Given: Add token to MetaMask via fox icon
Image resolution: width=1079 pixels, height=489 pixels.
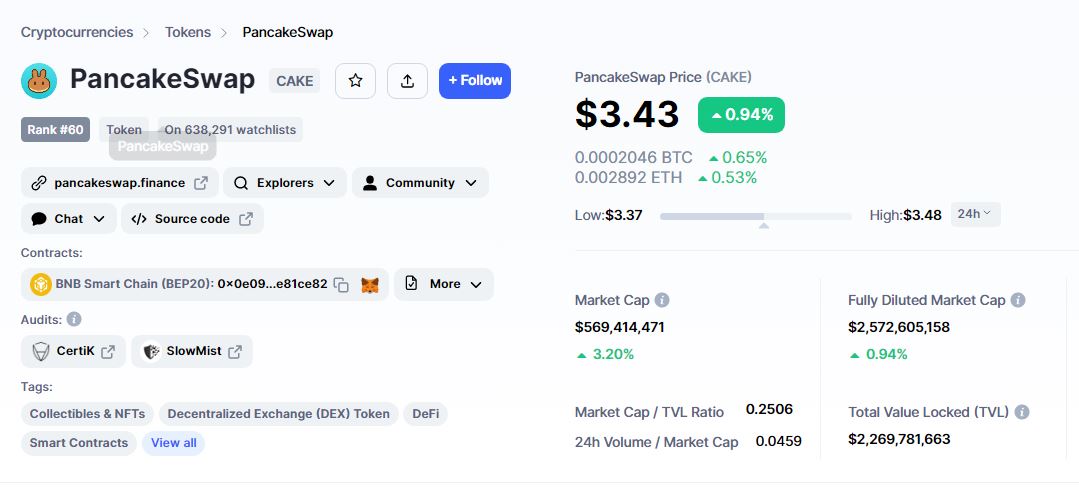Looking at the screenshot, I should point(370,285).
